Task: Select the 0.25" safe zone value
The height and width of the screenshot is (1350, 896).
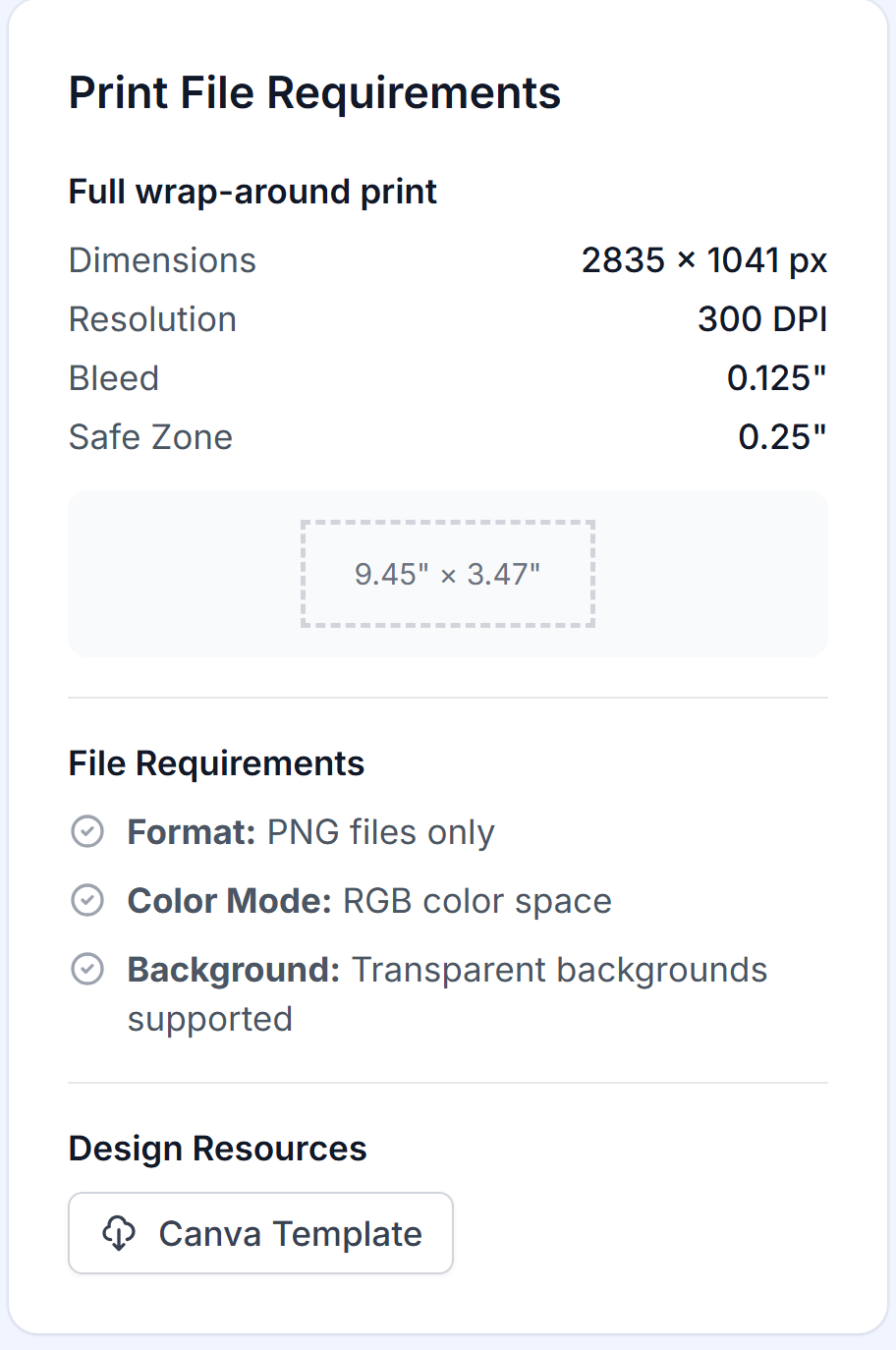Action: pos(782,437)
